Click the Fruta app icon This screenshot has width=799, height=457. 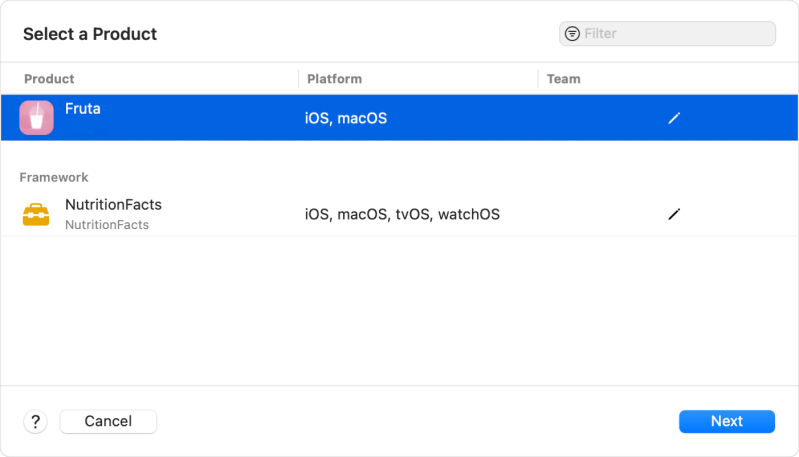(x=36, y=118)
